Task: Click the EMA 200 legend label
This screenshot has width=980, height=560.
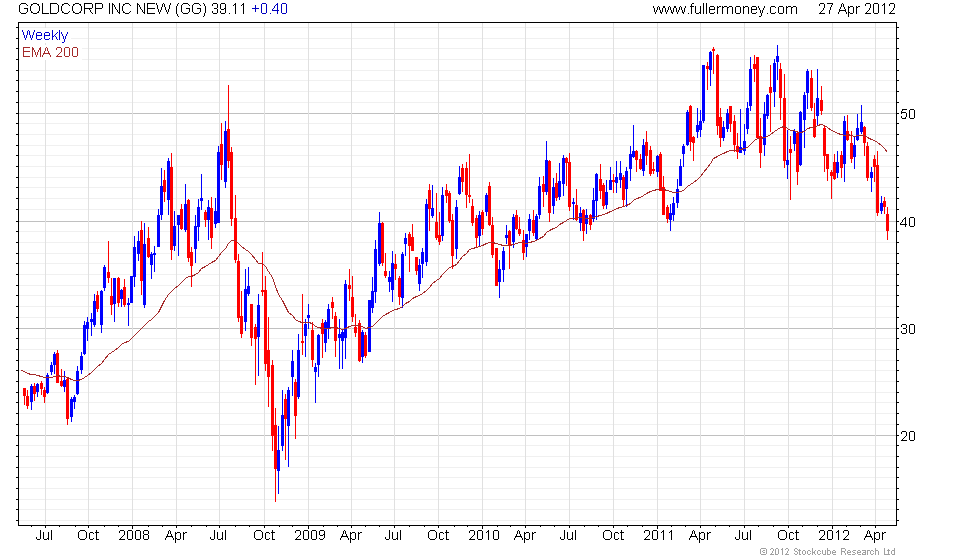Action: tap(51, 52)
